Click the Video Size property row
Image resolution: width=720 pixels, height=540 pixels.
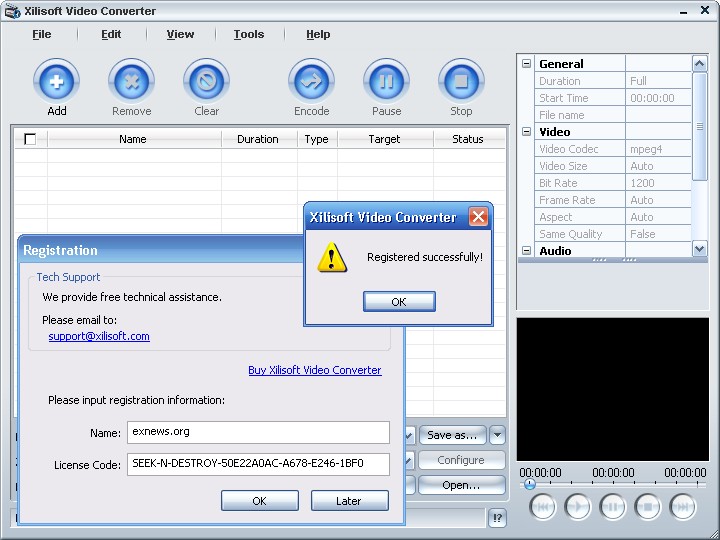613,166
